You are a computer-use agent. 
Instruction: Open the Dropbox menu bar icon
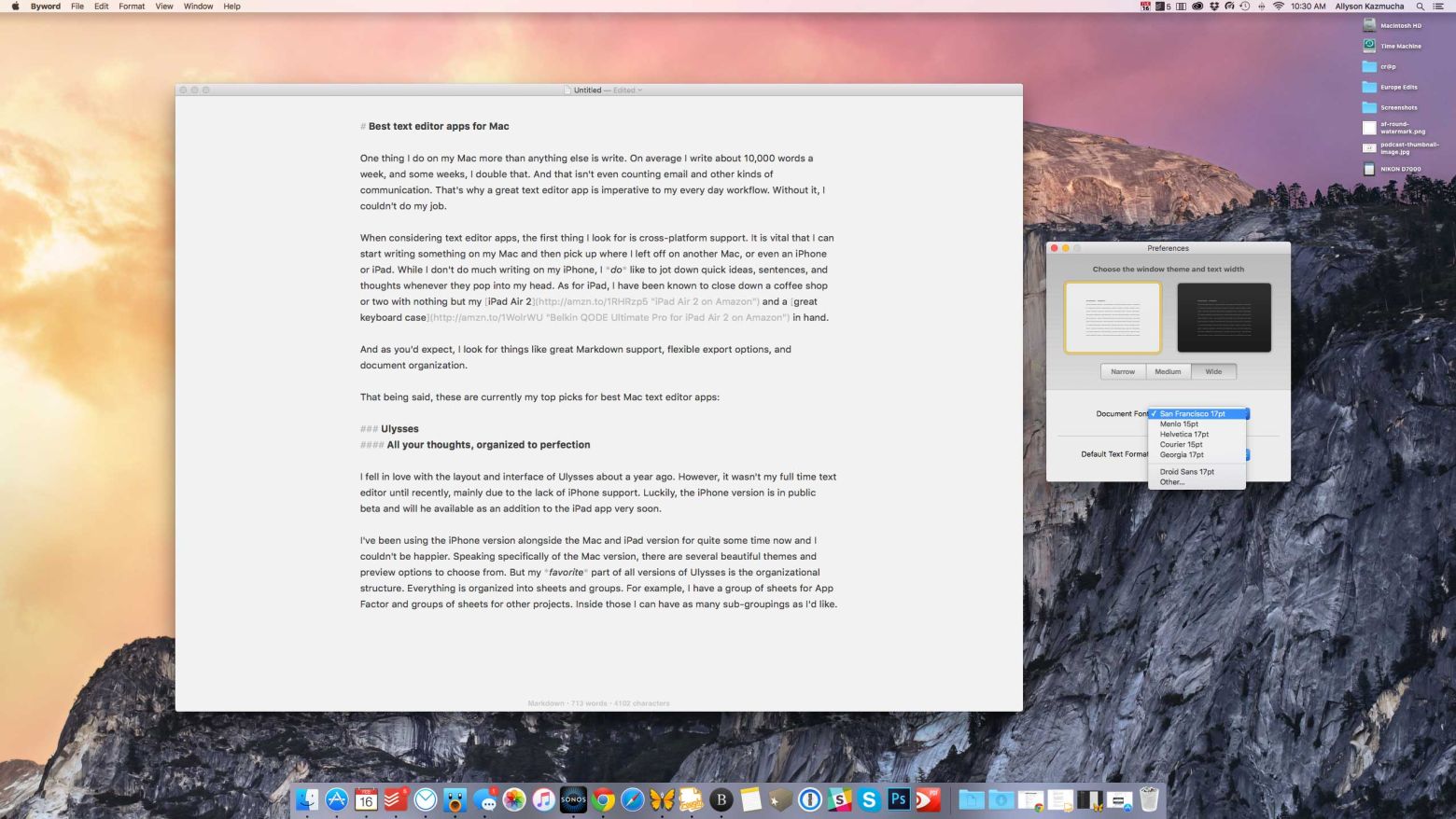1213,7
